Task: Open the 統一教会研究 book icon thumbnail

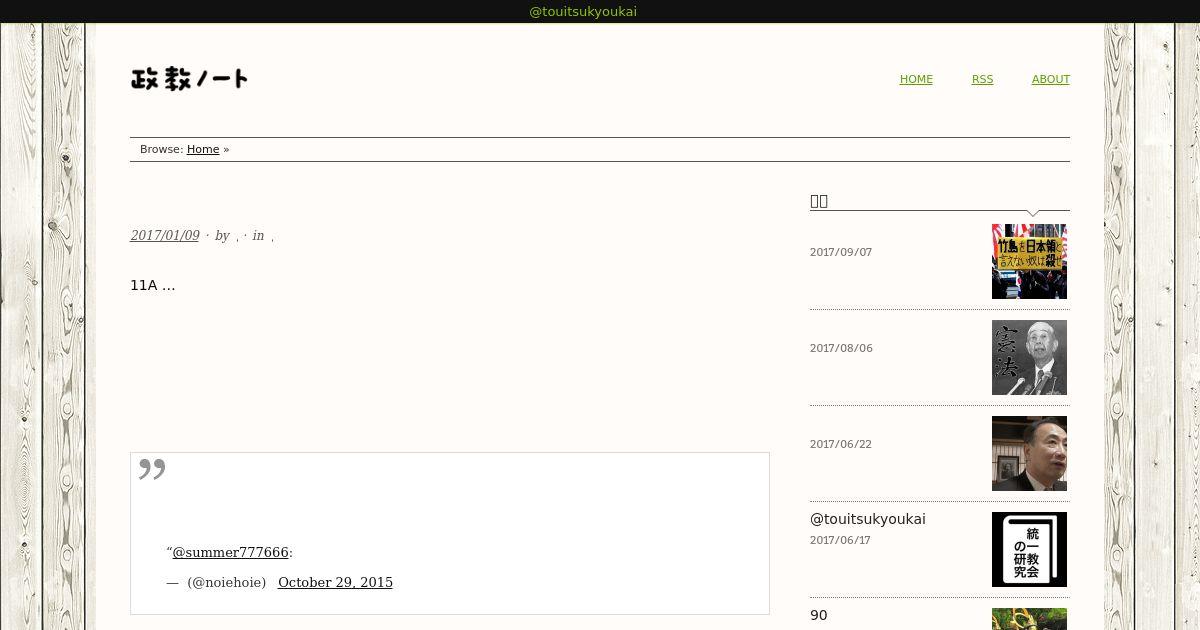Action: coord(1029,549)
